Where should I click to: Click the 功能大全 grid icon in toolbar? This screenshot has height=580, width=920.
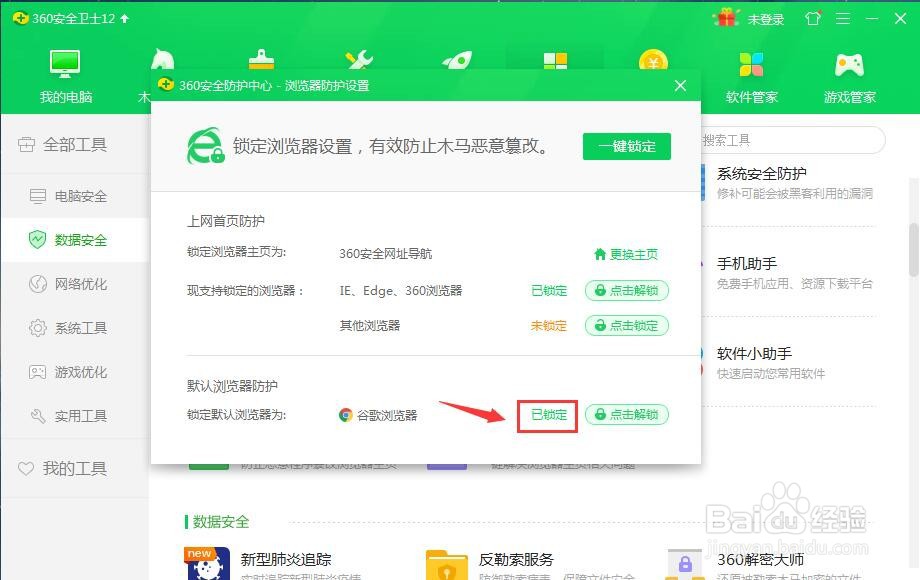555,61
